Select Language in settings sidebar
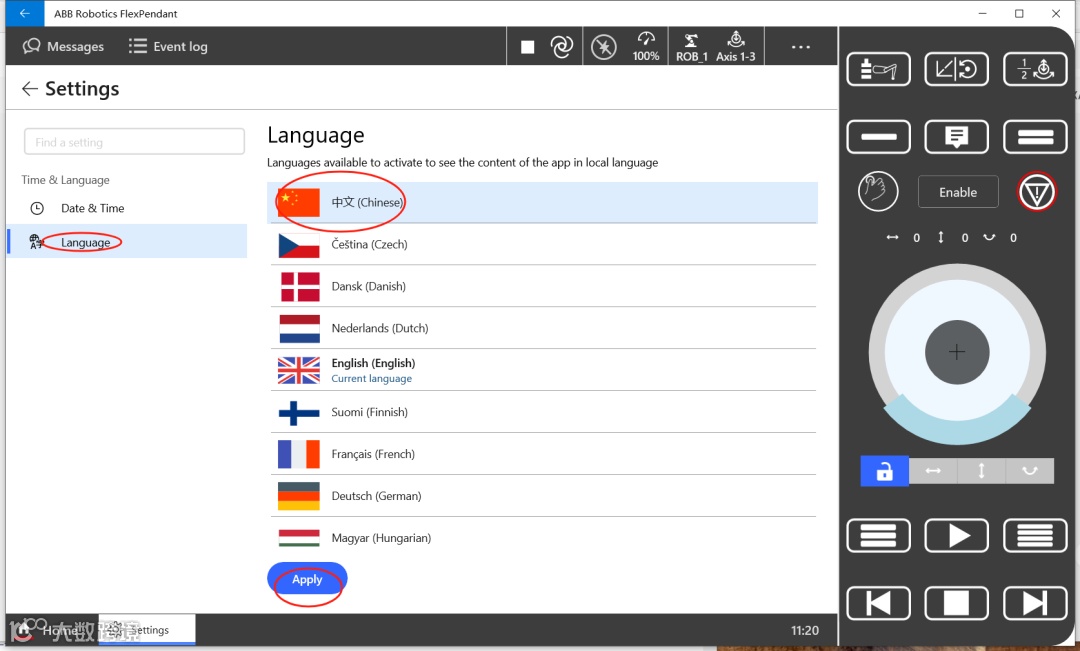This screenshot has width=1080, height=651. coord(127,242)
